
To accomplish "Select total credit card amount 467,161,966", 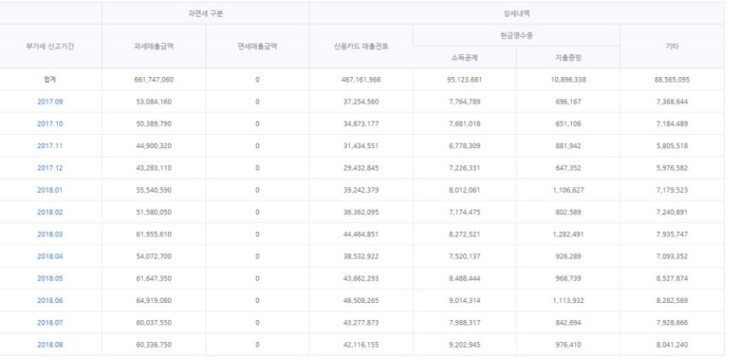I will coord(361,80).
